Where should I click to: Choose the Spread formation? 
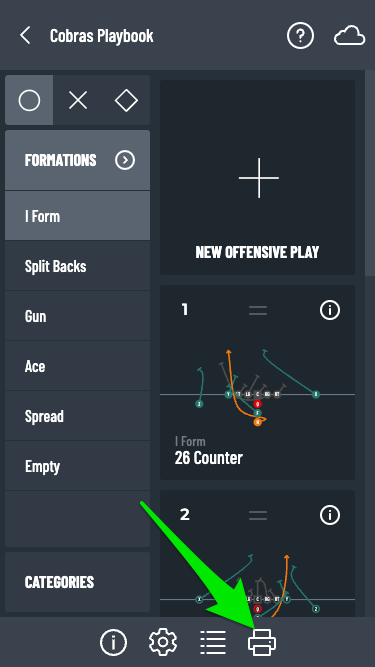pos(77,416)
